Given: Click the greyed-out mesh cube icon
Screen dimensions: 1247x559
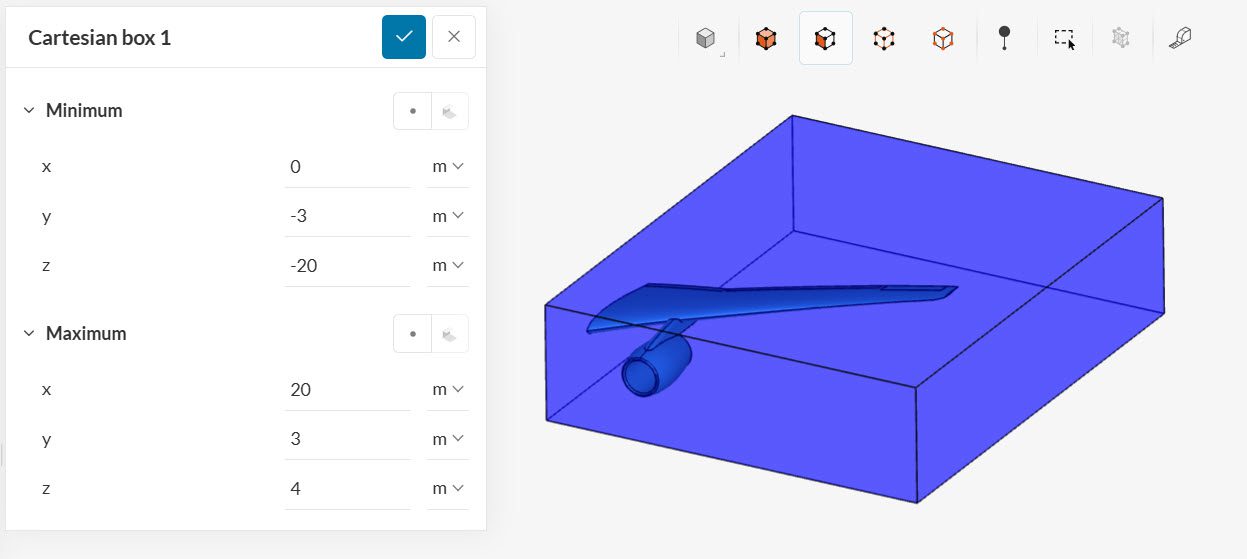Looking at the screenshot, I should click(x=1121, y=39).
